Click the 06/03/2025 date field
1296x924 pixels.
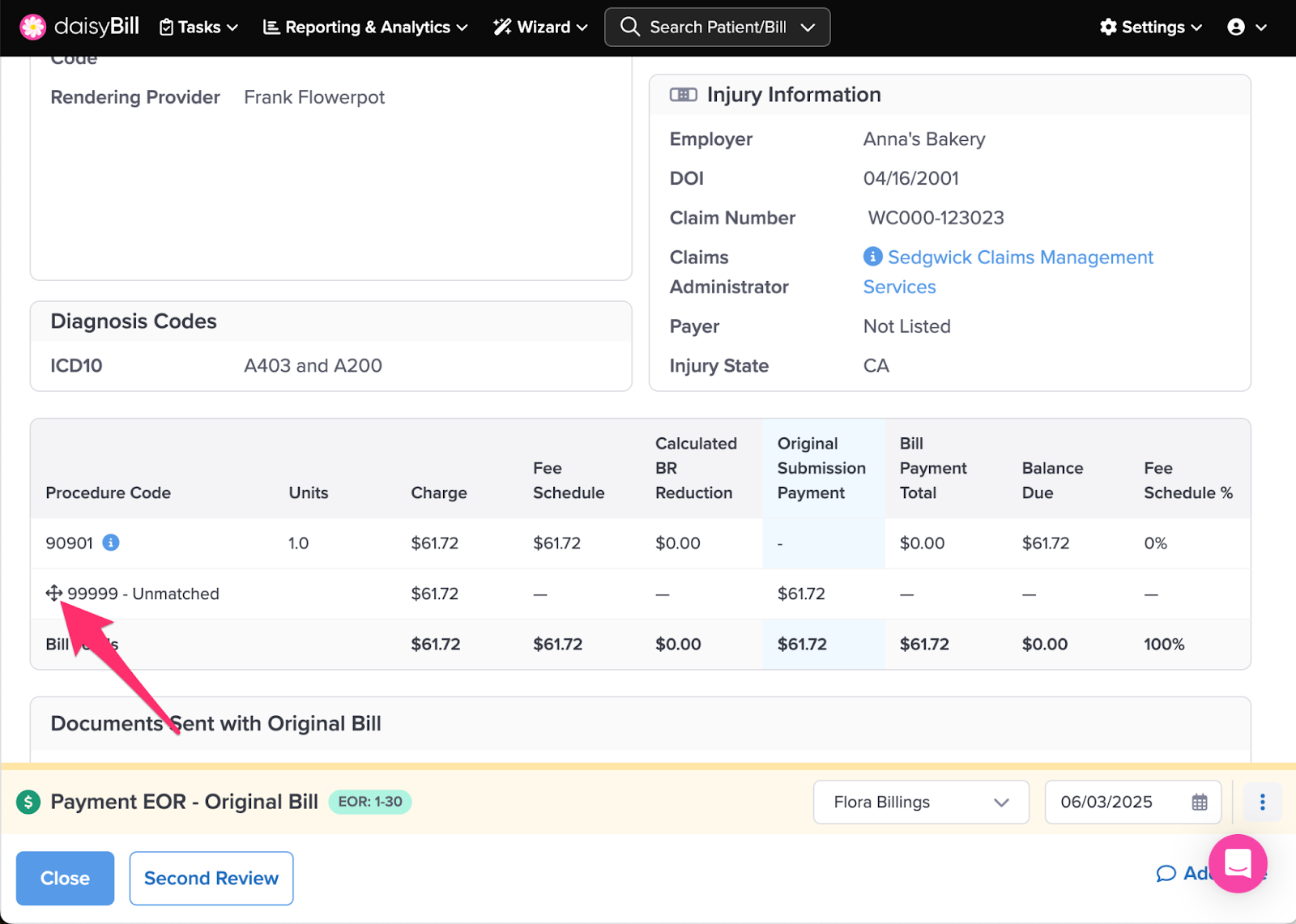[1133, 802]
